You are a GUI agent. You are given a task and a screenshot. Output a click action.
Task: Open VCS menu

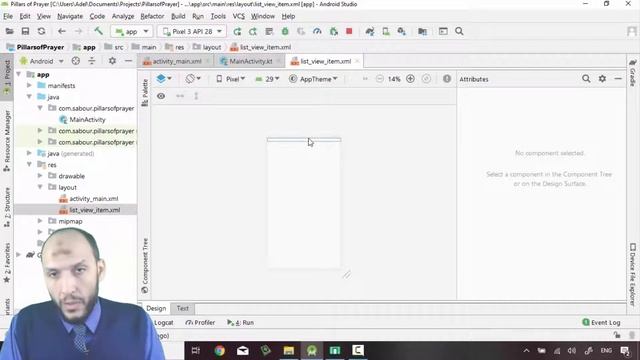pos(238,16)
